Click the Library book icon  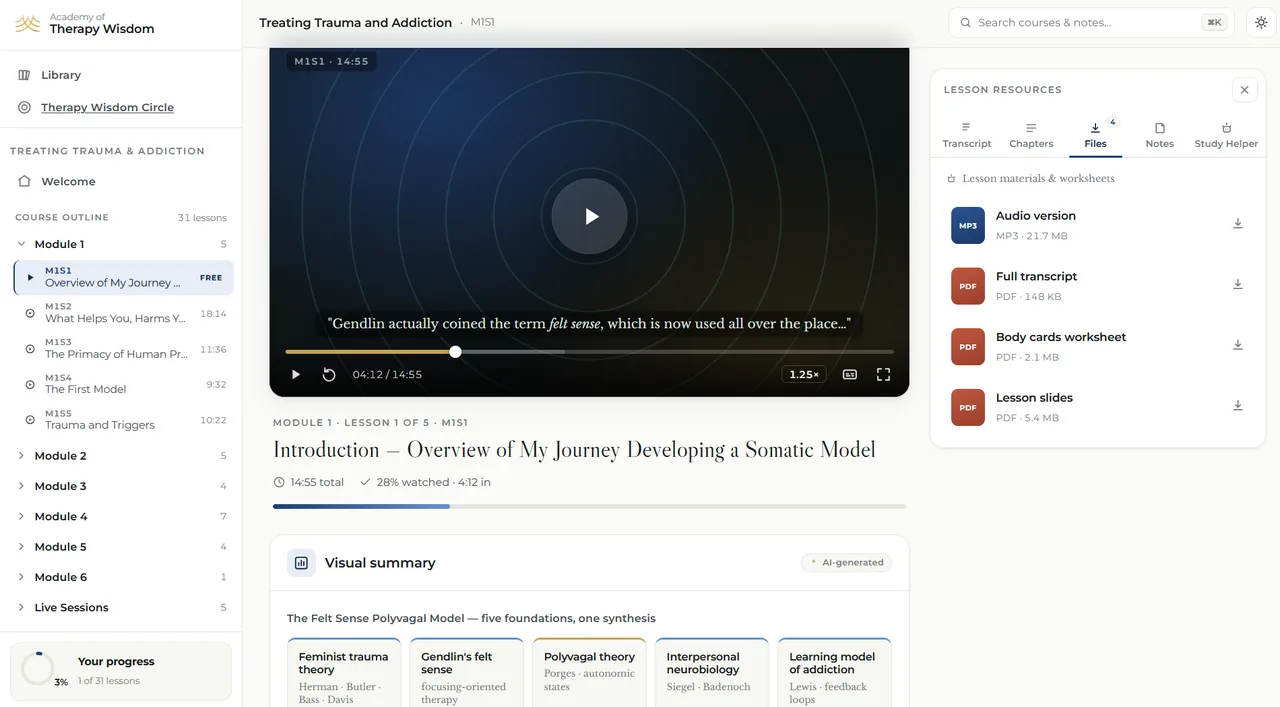(25, 75)
